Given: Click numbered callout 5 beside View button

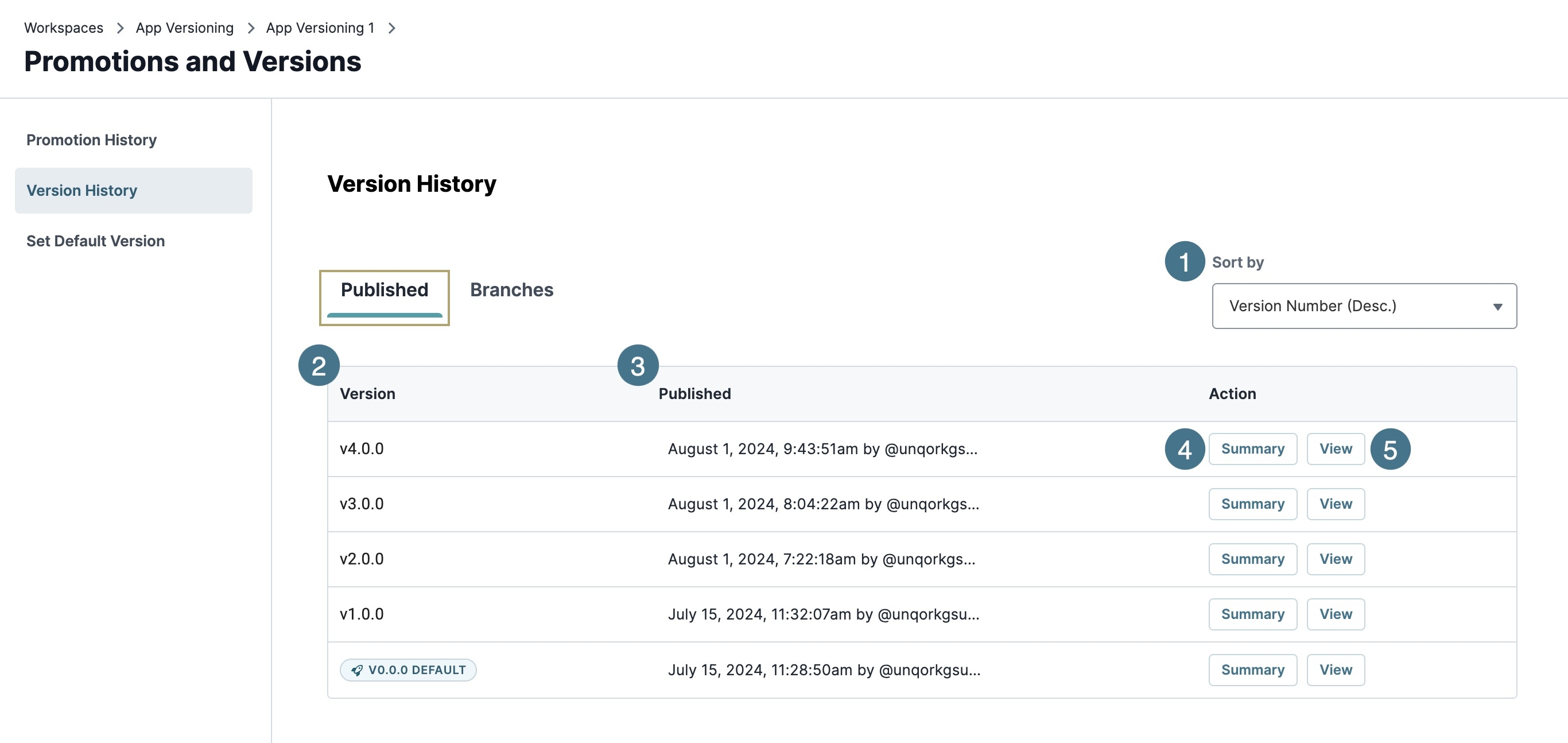Looking at the screenshot, I should coord(1390,450).
